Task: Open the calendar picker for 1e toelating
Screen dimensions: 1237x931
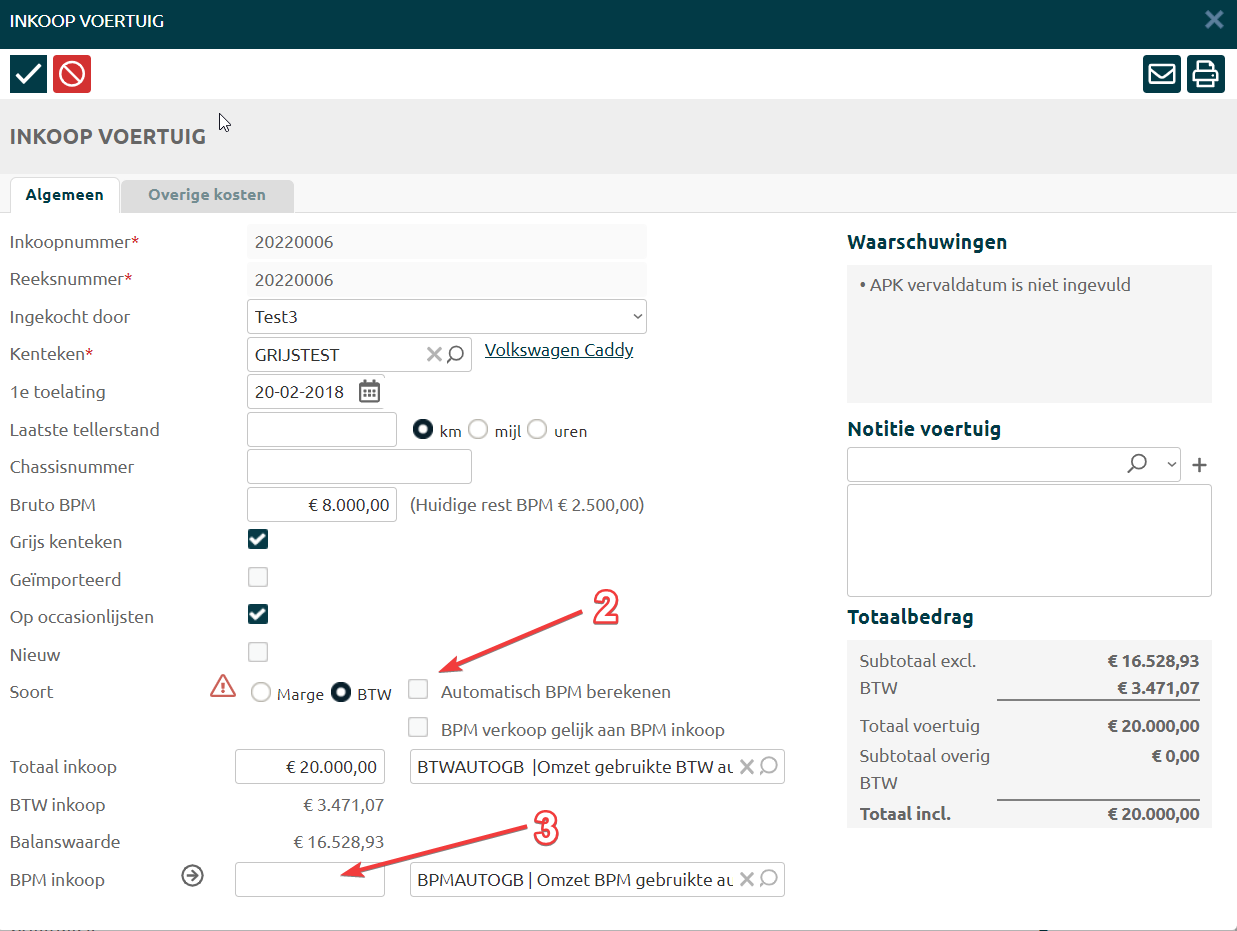Action: [x=370, y=391]
